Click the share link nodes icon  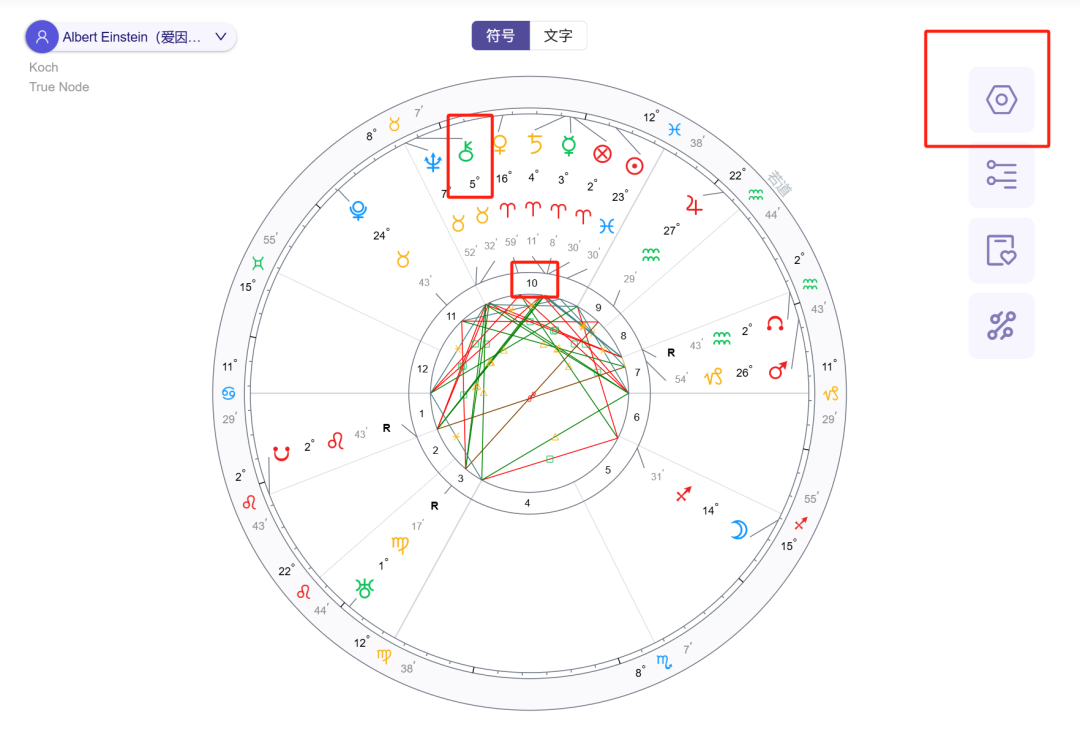coord(1001,326)
